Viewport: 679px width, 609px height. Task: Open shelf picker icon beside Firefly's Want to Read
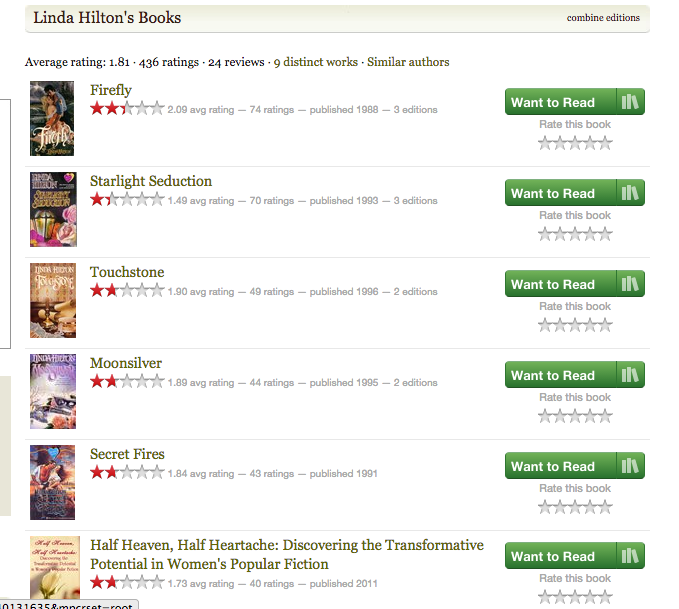[630, 102]
